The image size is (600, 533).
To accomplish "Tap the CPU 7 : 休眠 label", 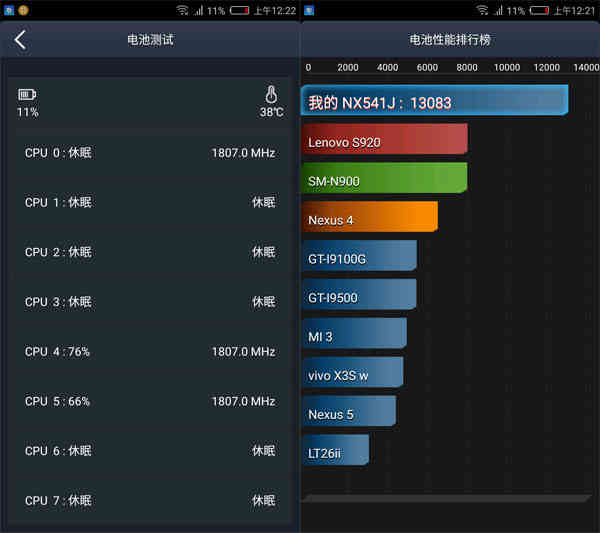I will coord(58,500).
